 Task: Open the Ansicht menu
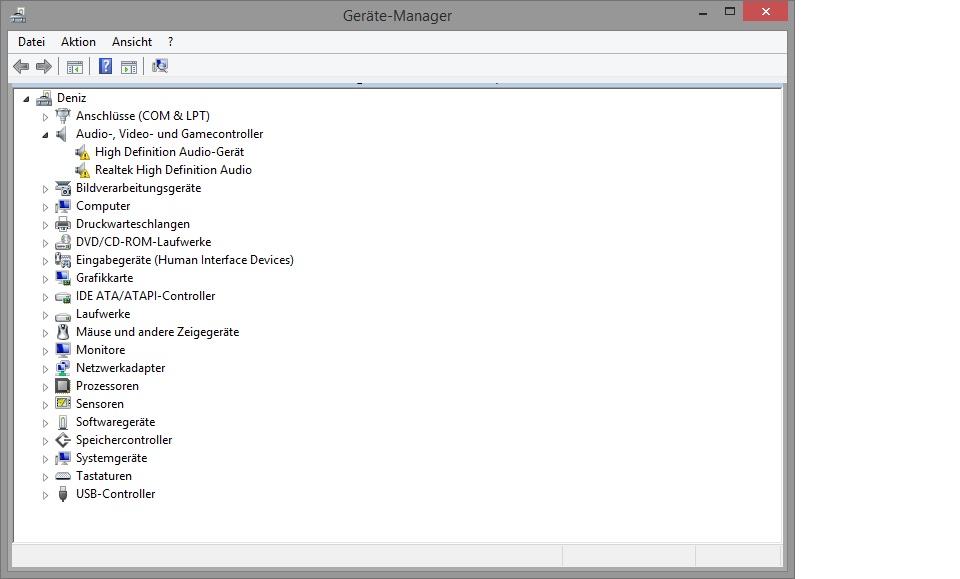point(132,42)
